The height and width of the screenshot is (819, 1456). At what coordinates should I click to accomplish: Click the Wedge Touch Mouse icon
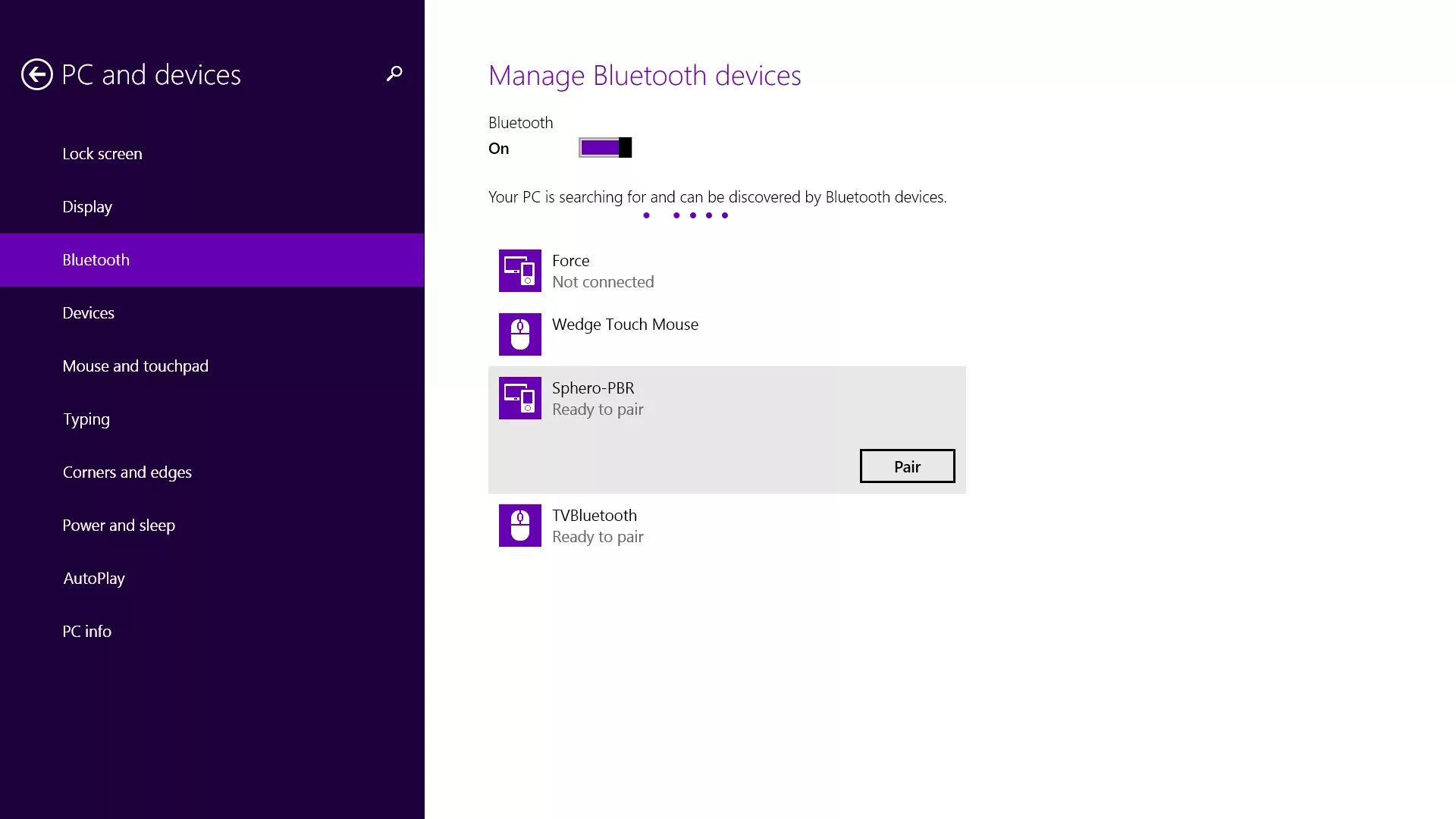(x=519, y=333)
